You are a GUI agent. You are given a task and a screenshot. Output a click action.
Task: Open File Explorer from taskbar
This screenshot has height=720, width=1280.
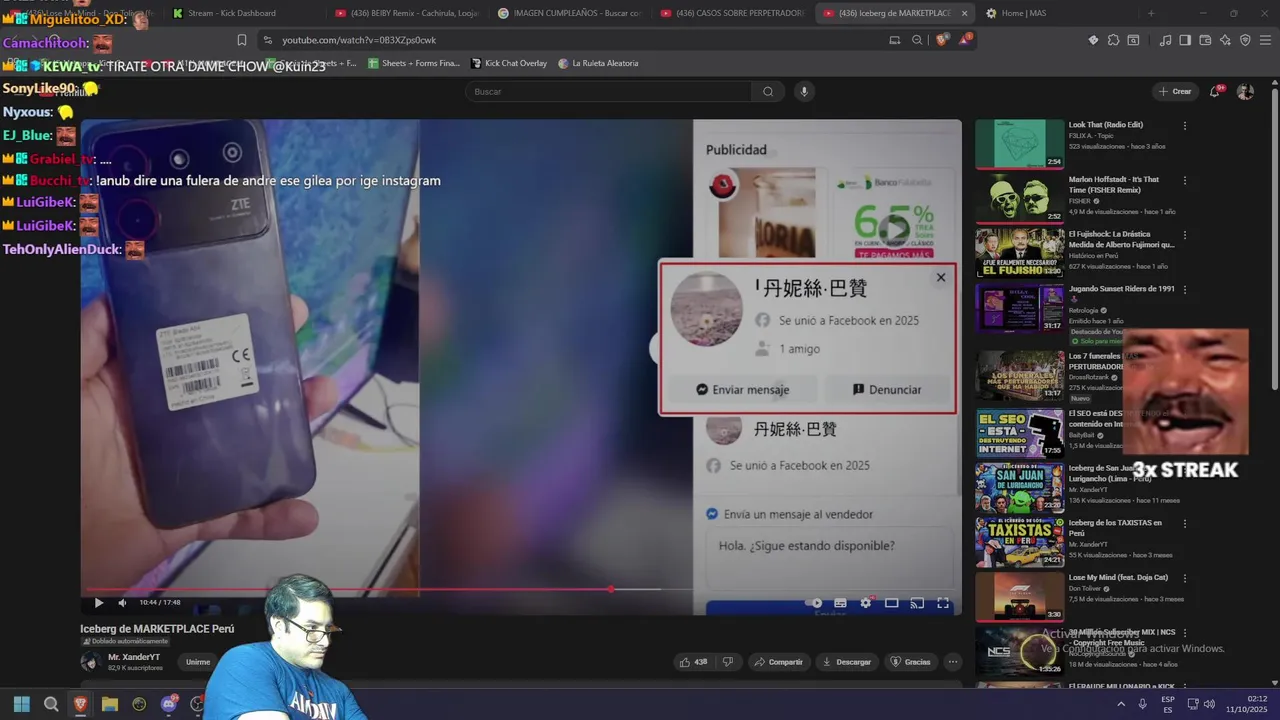110,704
